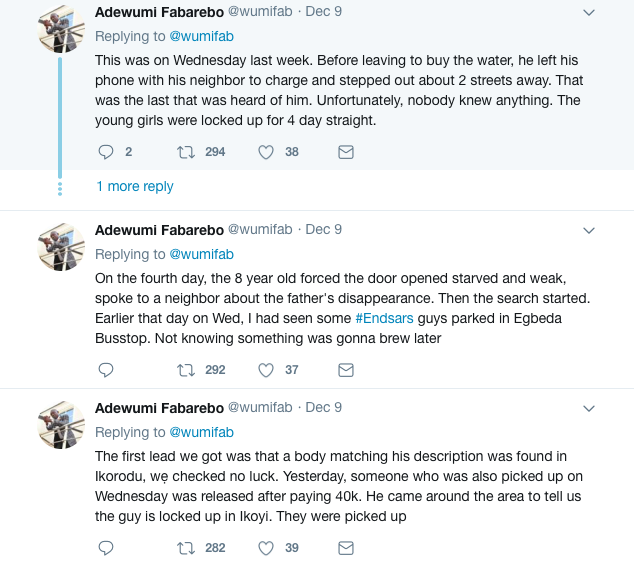Like the tweet with 37 likes

tap(266, 370)
